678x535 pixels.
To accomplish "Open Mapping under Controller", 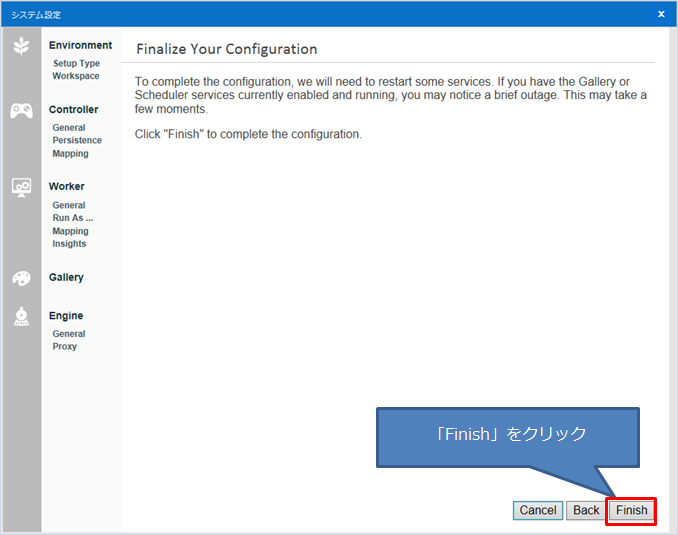I will tap(70, 154).
